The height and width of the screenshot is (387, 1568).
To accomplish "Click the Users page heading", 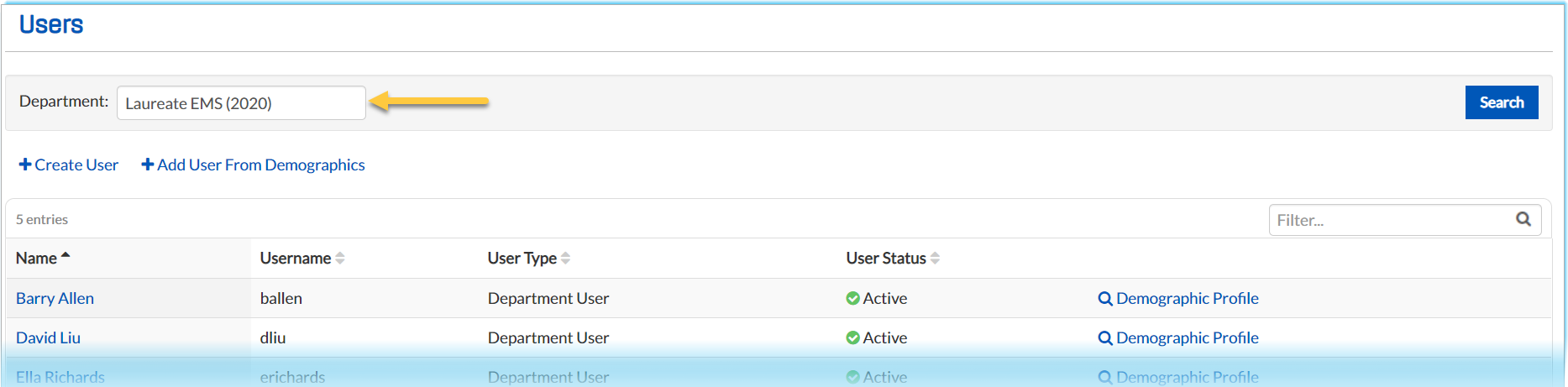I will (x=51, y=24).
